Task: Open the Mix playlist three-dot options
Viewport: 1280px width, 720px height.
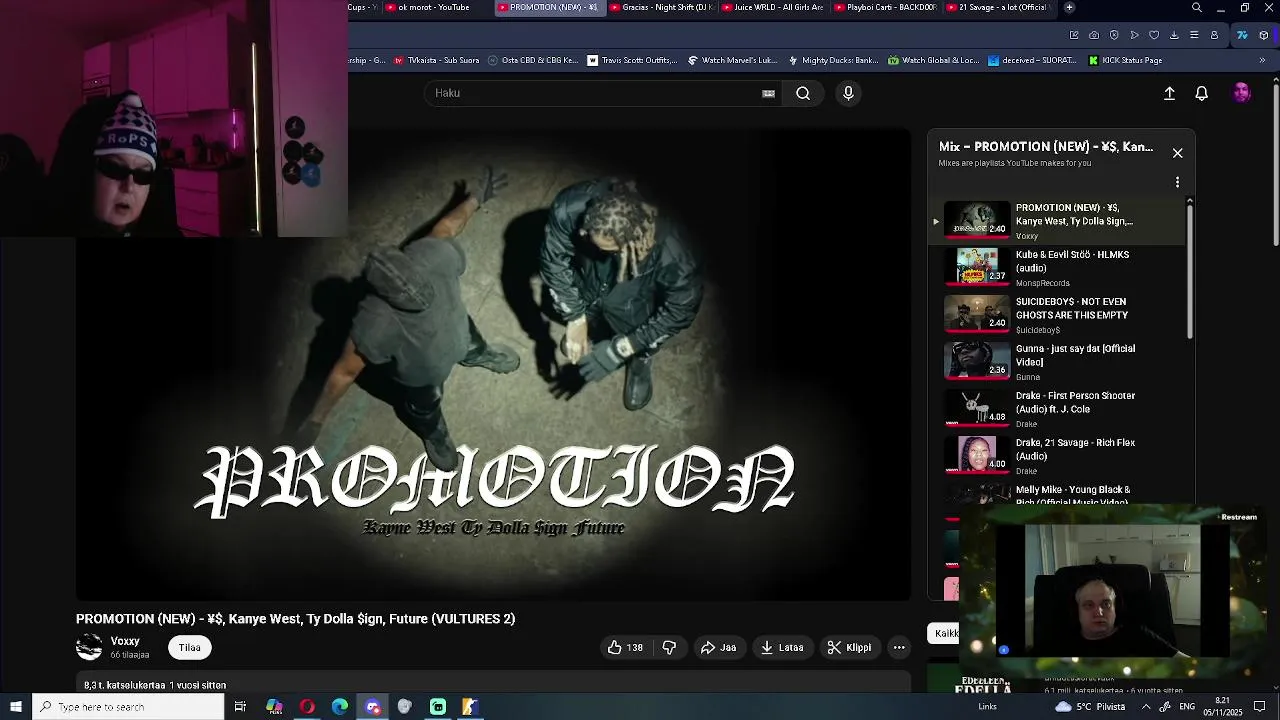Action: coord(1177,182)
